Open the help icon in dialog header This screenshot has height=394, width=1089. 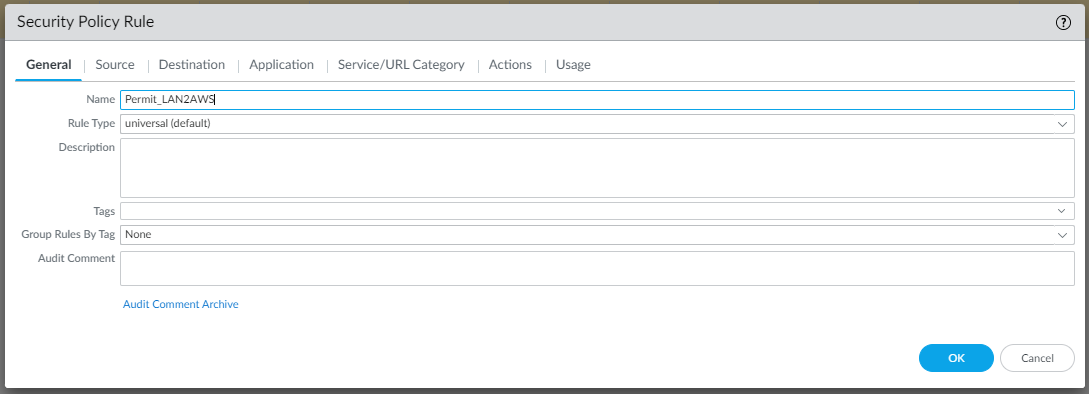1063,23
